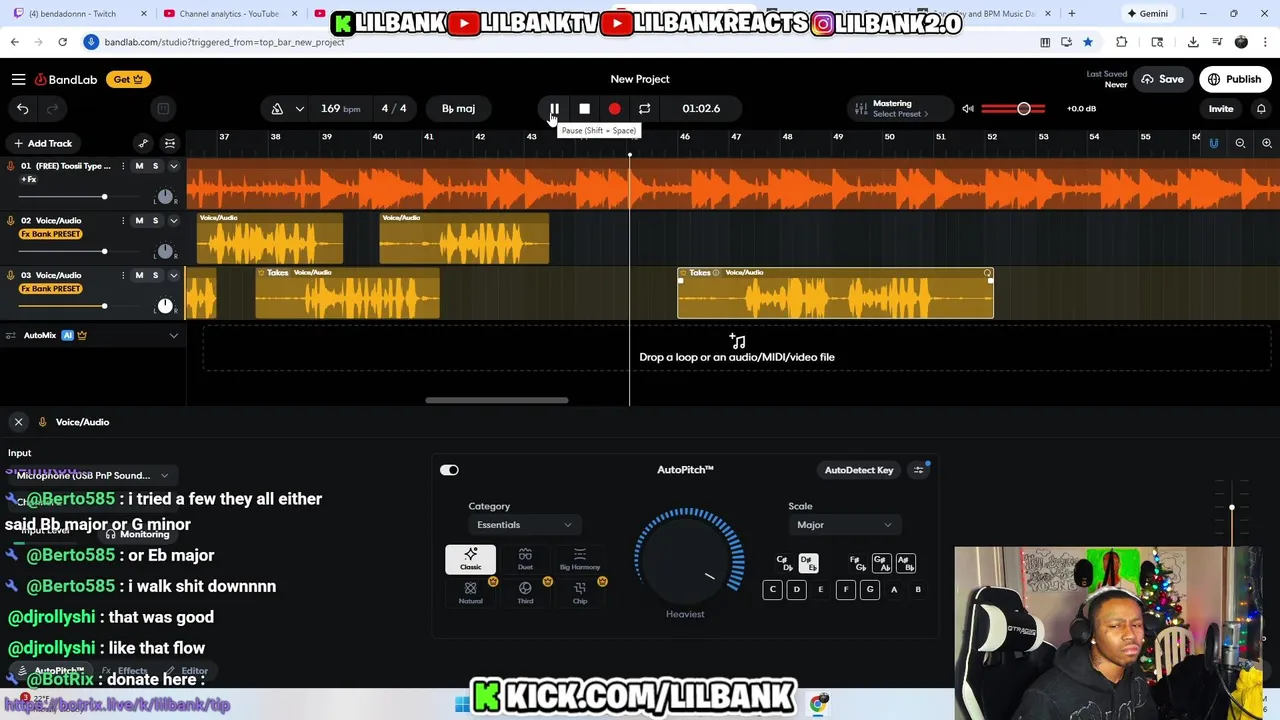Open the Microphone input device dropdown
Image resolution: width=1280 pixels, height=720 pixels.
[x=92, y=475]
